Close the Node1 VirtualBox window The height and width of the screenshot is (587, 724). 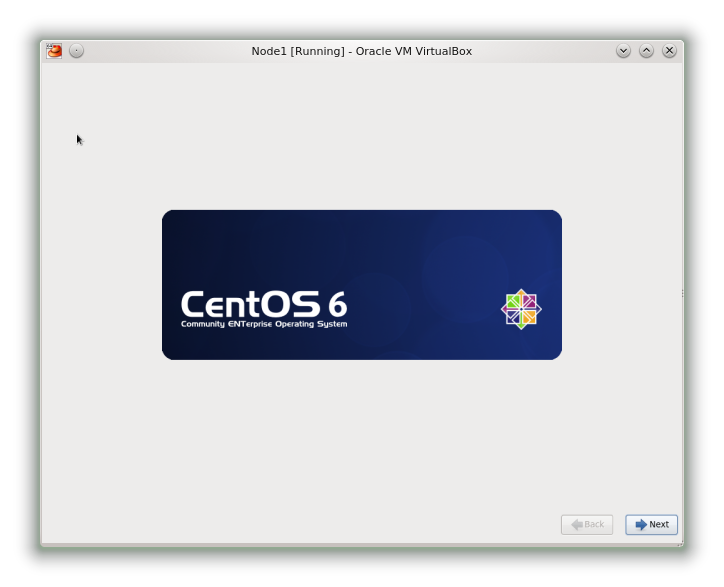pyautogui.click(x=670, y=51)
